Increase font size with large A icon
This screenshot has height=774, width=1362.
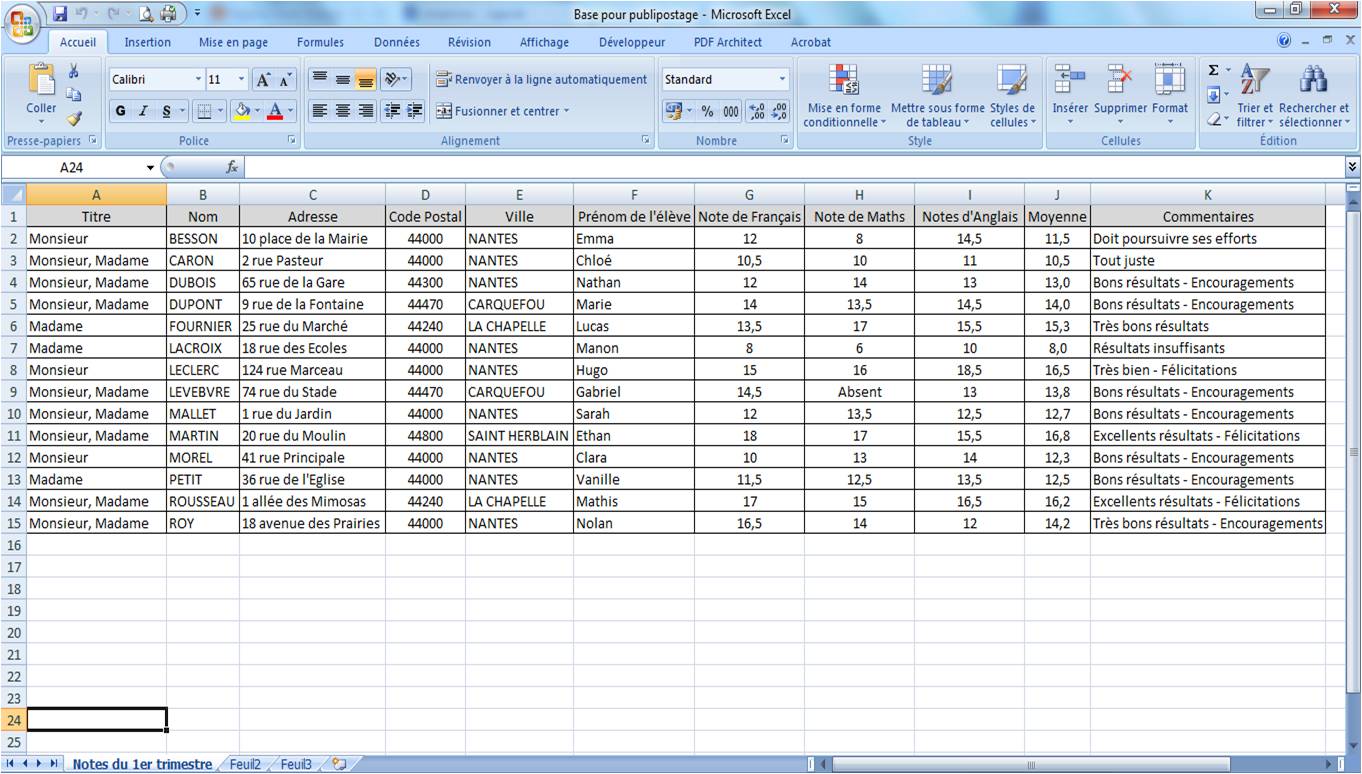pyautogui.click(x=264, y=80)
